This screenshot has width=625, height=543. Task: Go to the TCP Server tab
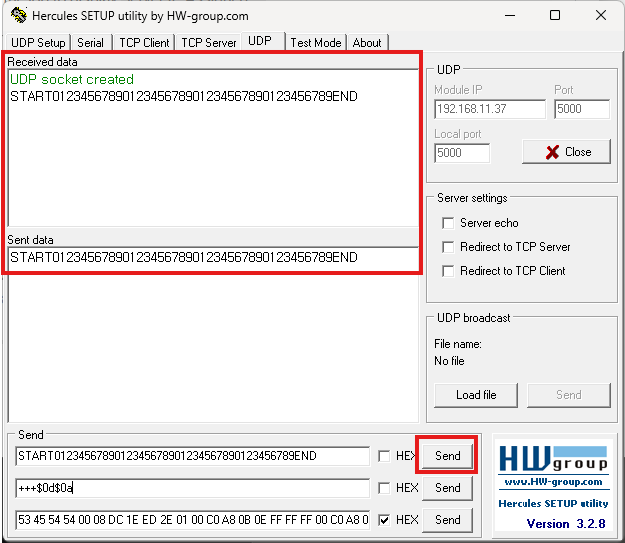tap(208, 42)
